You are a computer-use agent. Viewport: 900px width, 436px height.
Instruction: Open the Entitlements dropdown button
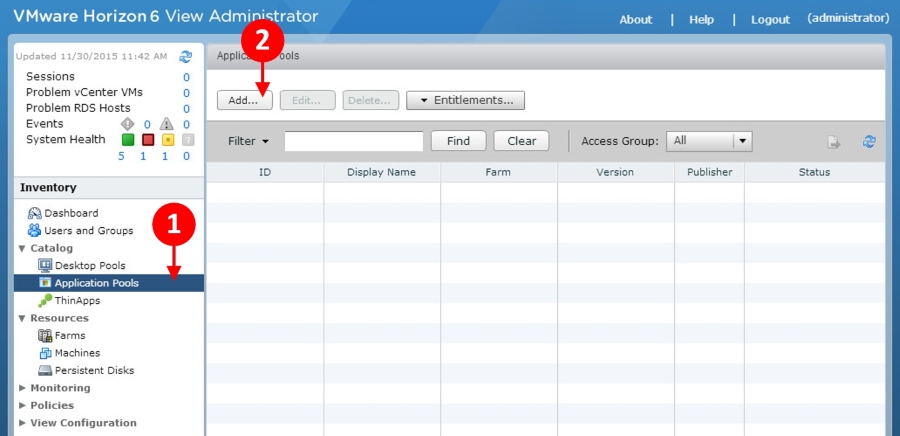pyautogui.click(x=465, y=100)
